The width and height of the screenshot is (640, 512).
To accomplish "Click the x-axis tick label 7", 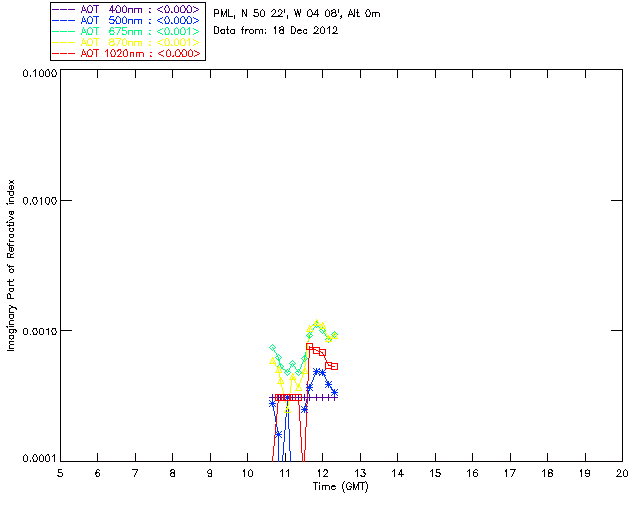I will [x=135, y=473].
